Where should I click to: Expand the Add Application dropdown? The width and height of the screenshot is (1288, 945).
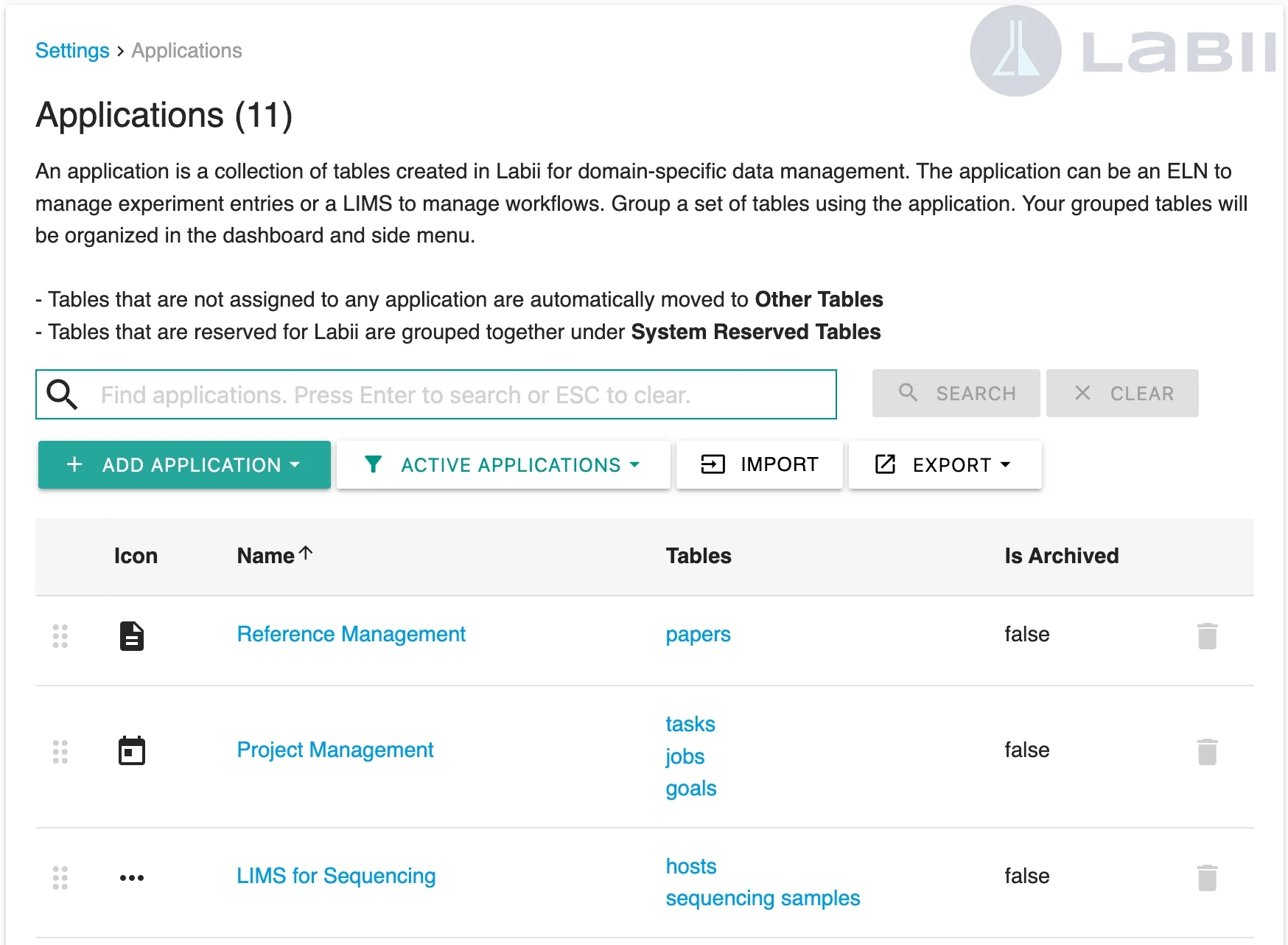[x=184, y=464]
